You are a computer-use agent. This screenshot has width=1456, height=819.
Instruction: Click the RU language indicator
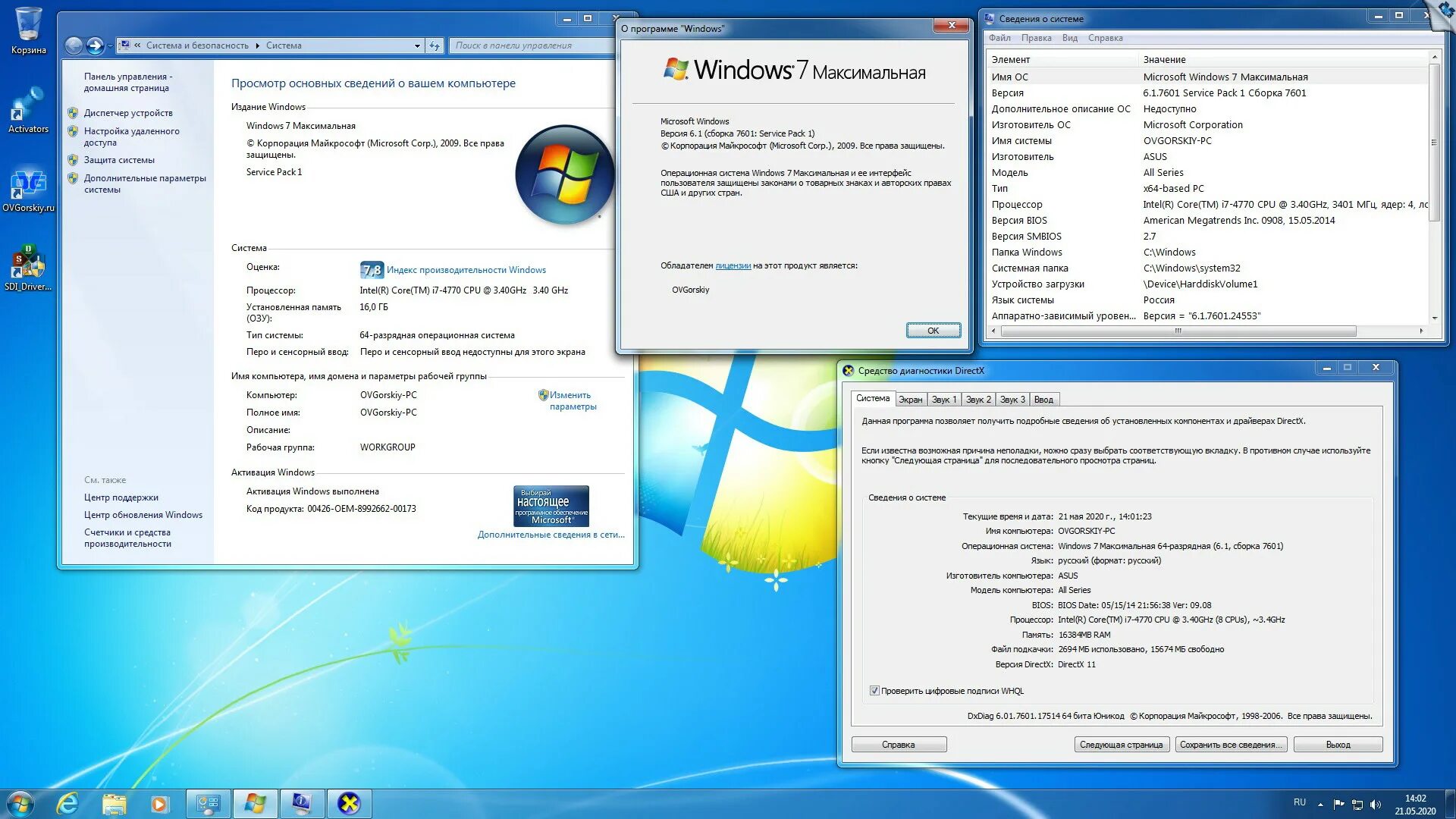click(x=1300, y=802)
